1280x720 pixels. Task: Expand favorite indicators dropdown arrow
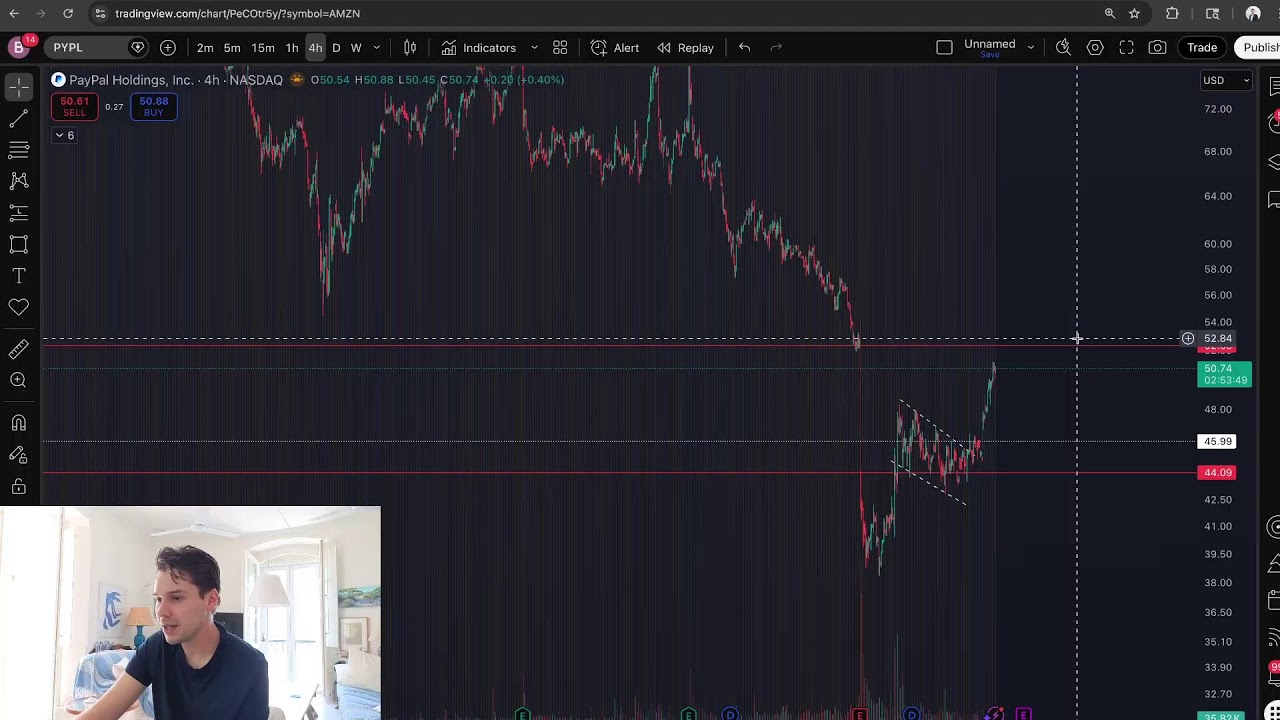click(x=534, y=47)
